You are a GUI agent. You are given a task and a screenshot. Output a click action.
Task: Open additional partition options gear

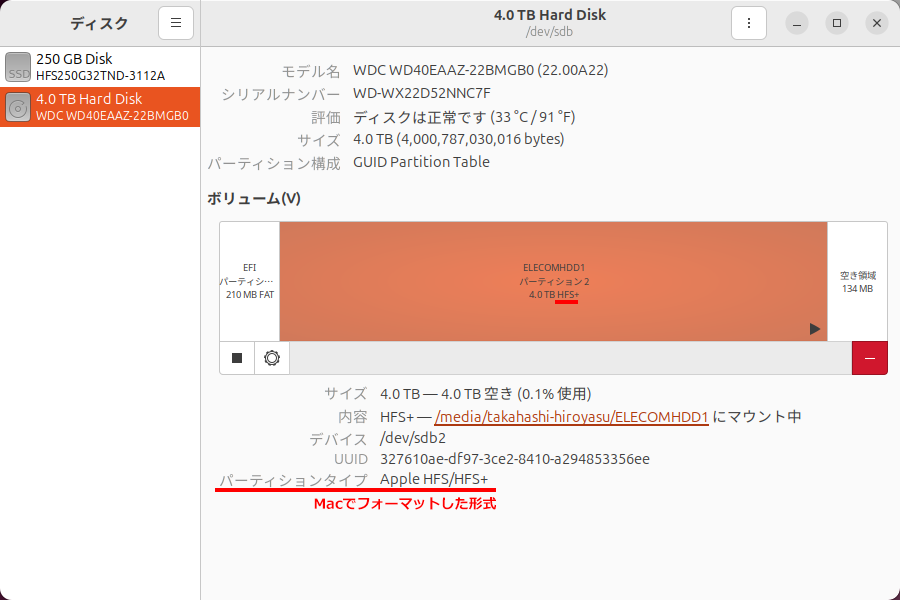click(272, 358)
